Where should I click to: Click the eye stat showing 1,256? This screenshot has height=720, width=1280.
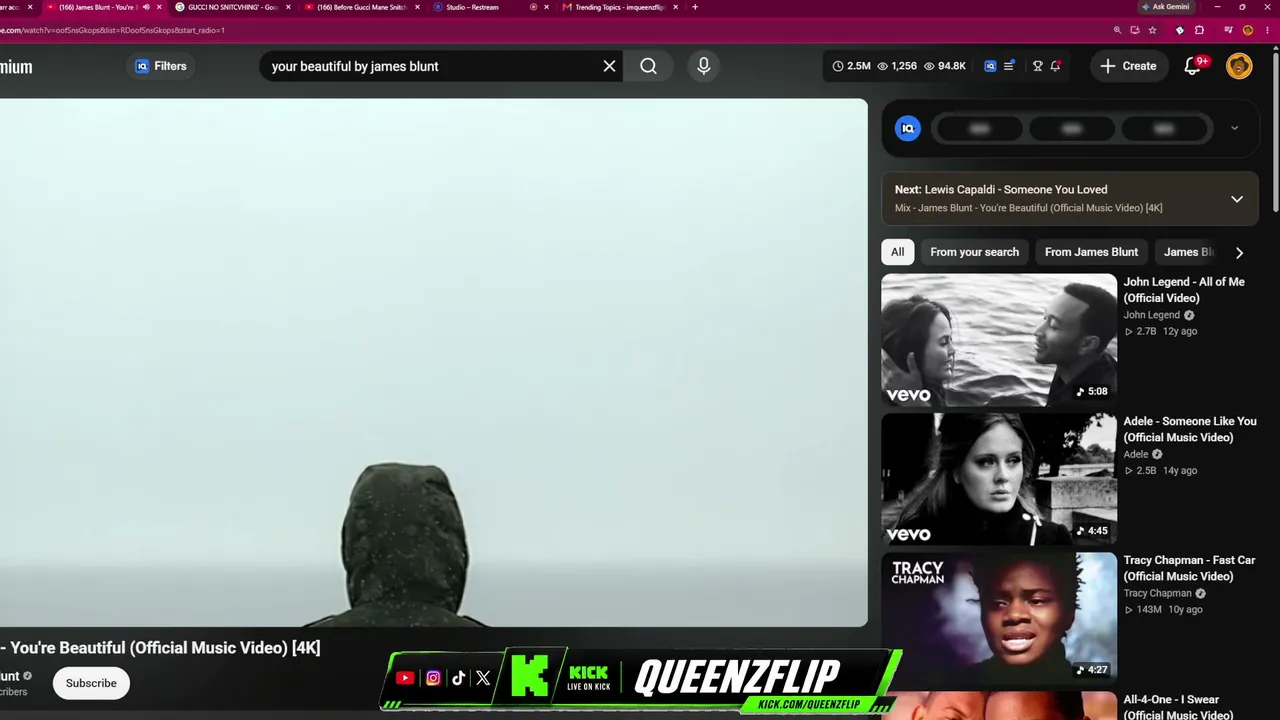click(897, 66)
